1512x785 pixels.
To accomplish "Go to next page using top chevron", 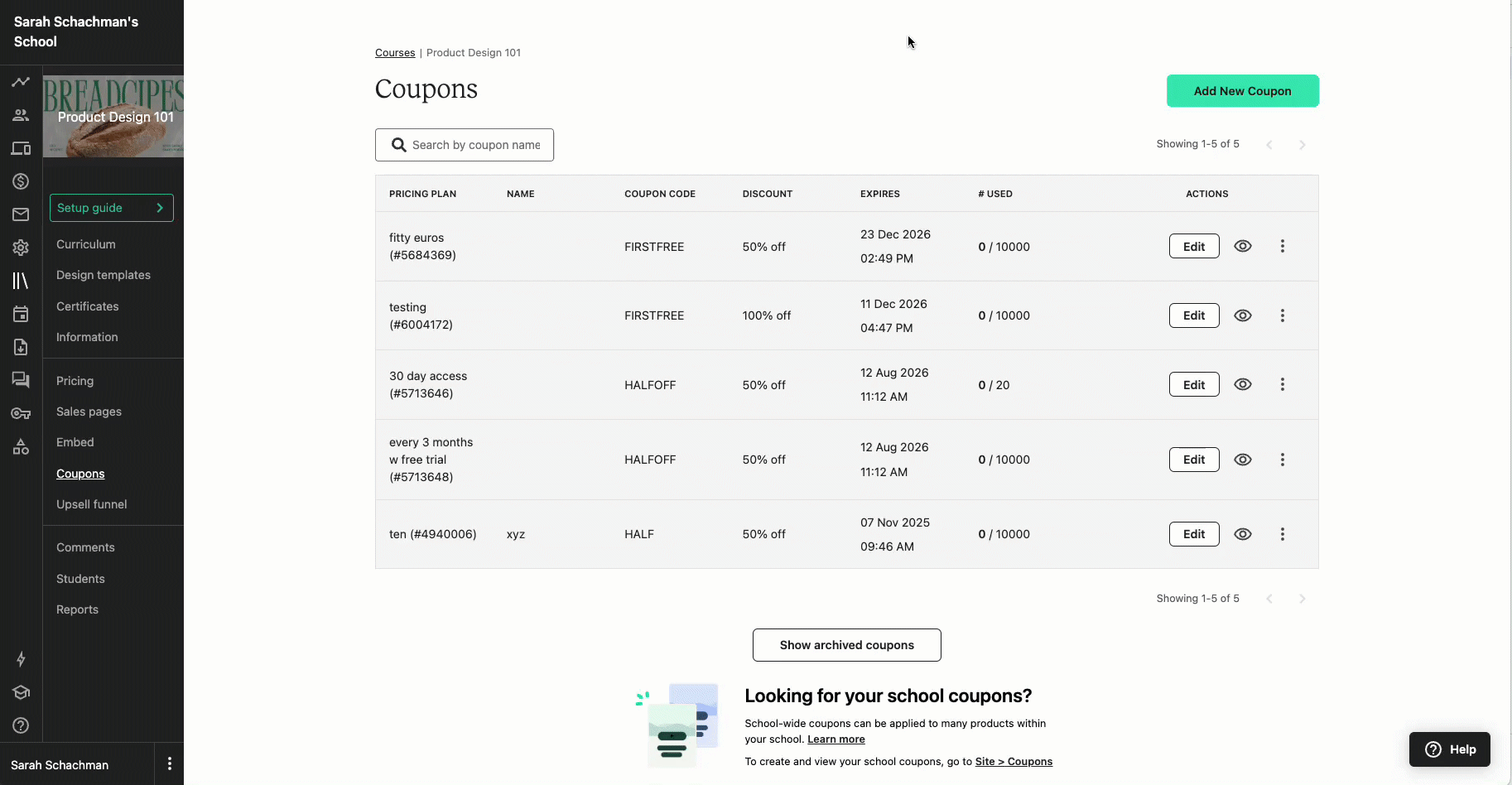I will pyautogui.click(x=1303, y=145).
